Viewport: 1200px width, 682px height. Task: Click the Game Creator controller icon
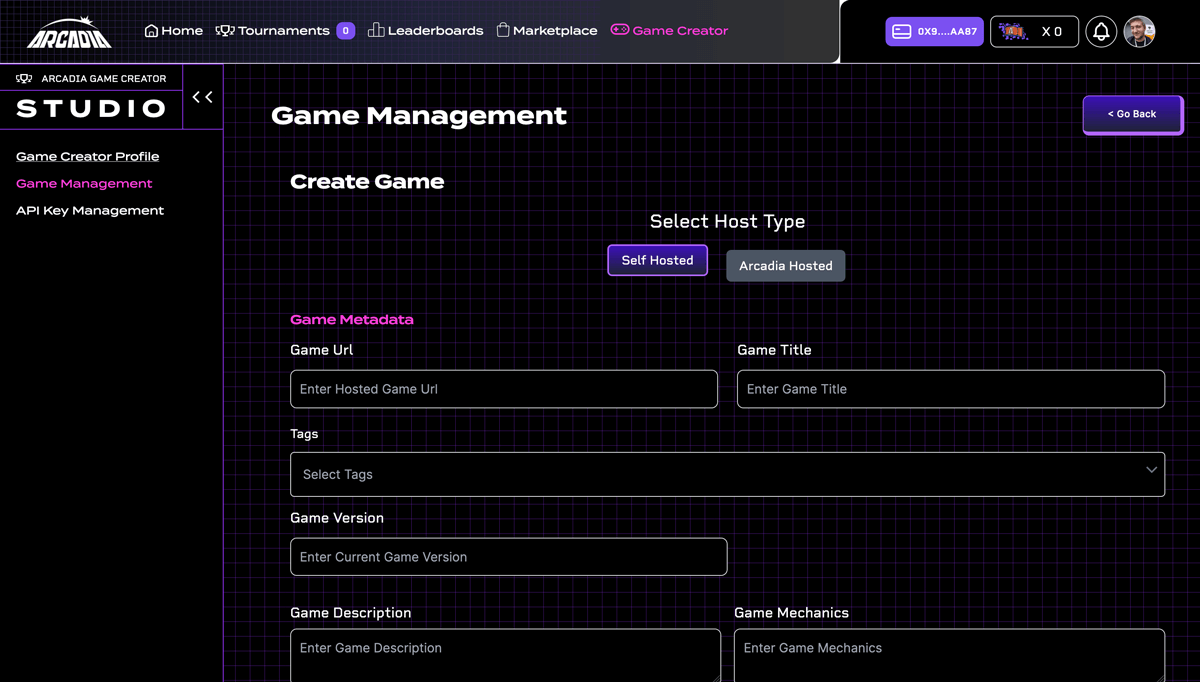[620, 30]
